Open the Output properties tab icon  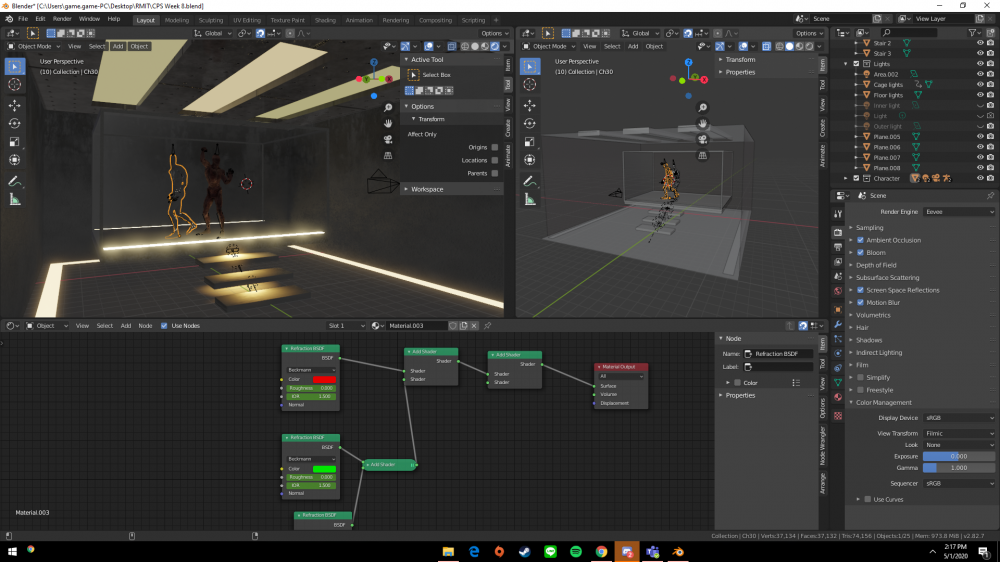click(838, 247)
